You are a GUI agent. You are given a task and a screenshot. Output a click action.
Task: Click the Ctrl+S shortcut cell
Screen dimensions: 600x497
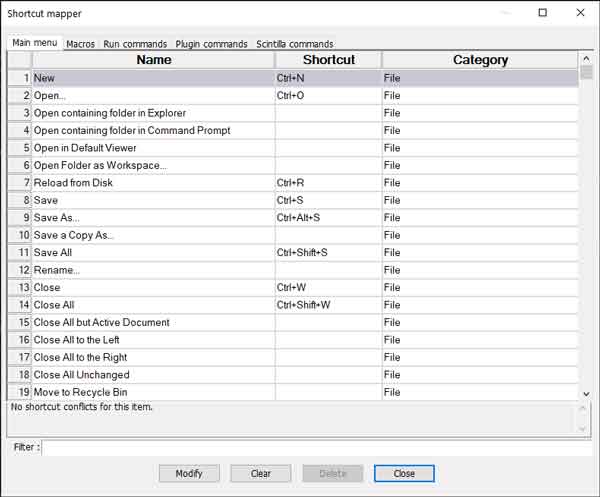click(328, 200)
